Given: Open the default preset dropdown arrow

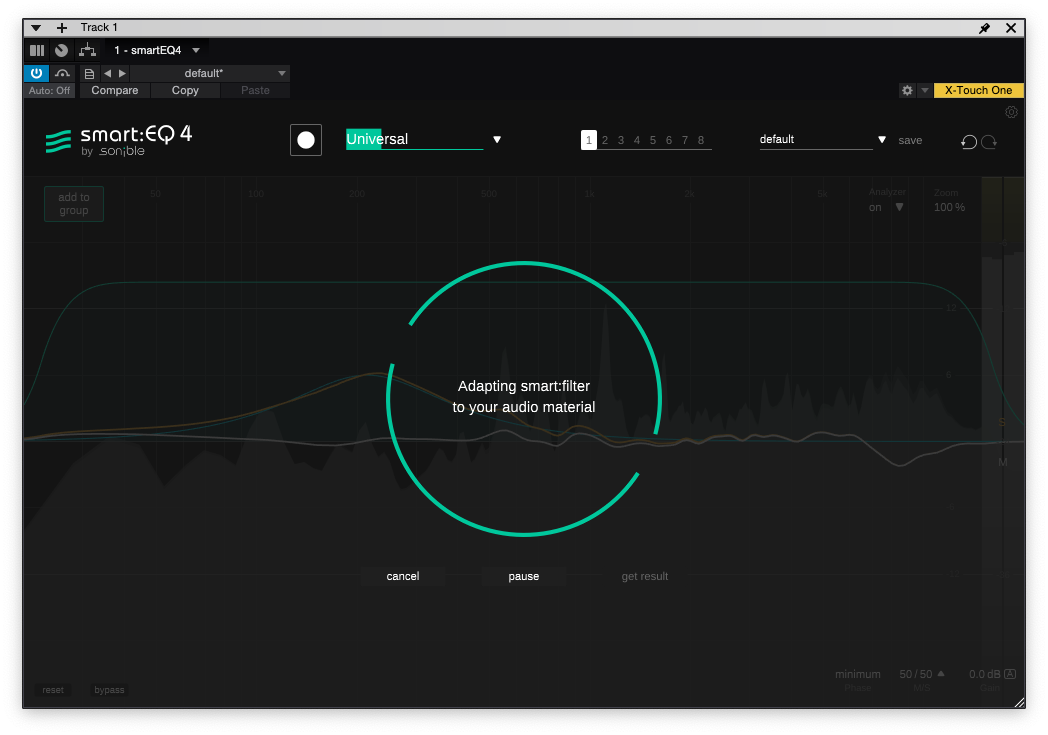Looking at the screenshot, I should pos(882,140).
